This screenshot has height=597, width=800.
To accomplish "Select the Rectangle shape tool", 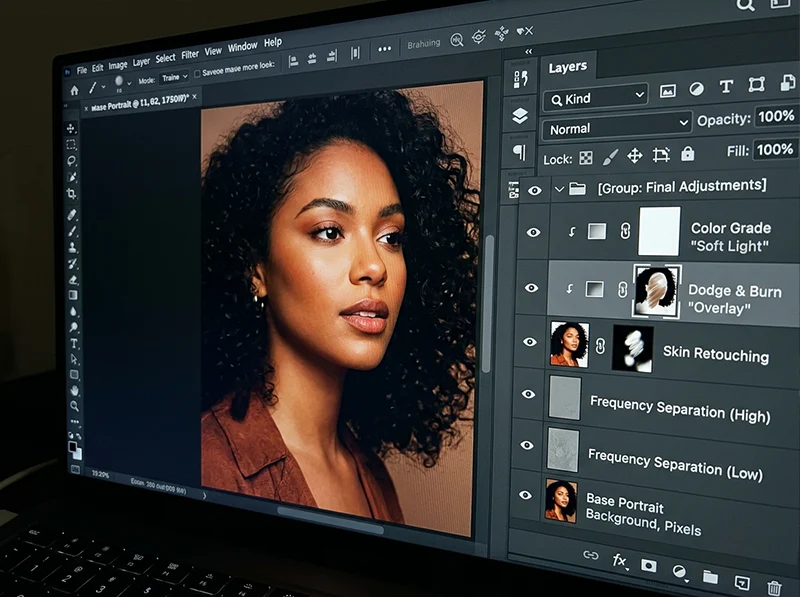I will click(74, 375).
